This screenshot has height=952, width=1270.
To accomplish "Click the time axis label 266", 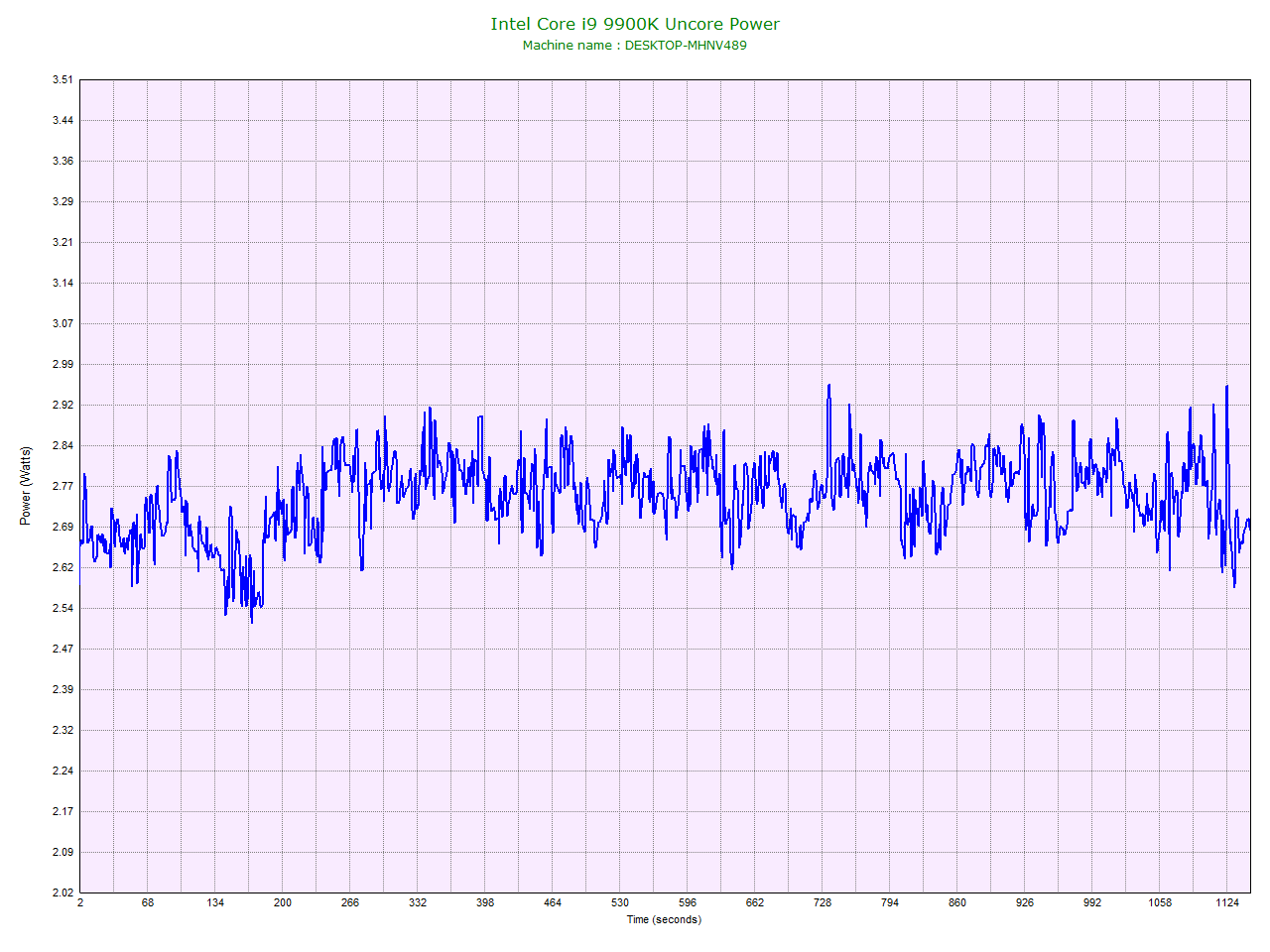I will (x=350, y=903).
